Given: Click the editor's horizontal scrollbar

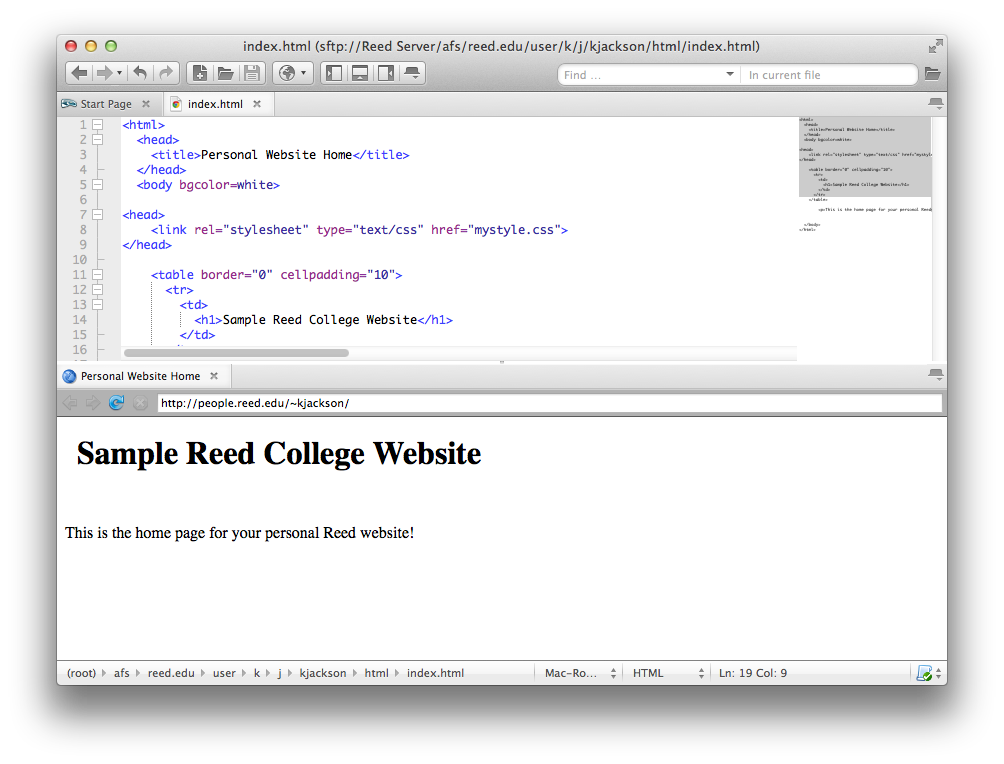Looking at the screenshot, I should pos(236,353).
